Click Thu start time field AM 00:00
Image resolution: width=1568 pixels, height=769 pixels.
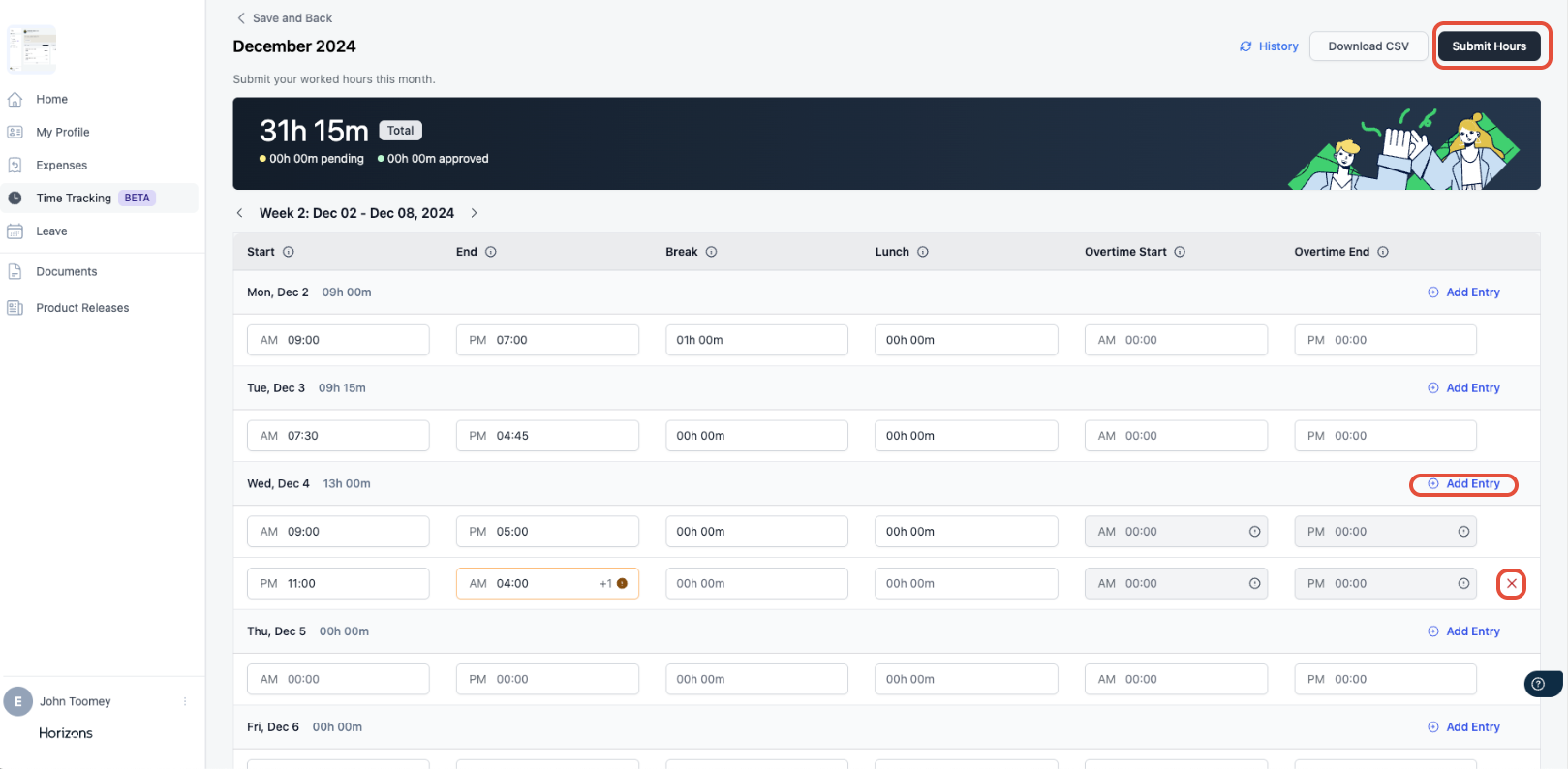(338, 679)
